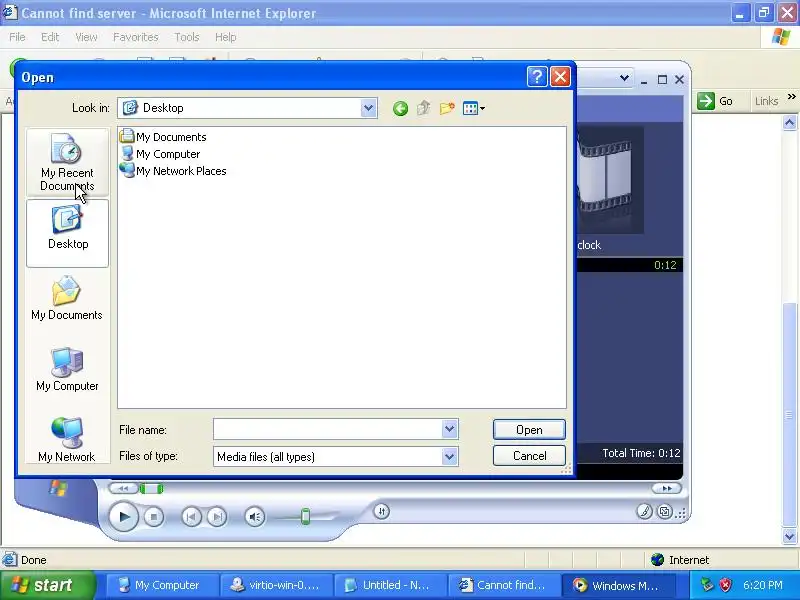800x600 pixels.
Task: Play the media in Windows Media Player
Action: pos(123,516)
